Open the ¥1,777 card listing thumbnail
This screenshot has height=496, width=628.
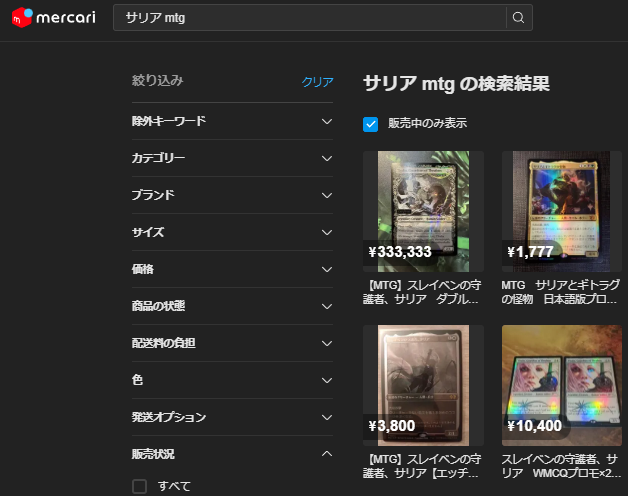click(562, 212)
